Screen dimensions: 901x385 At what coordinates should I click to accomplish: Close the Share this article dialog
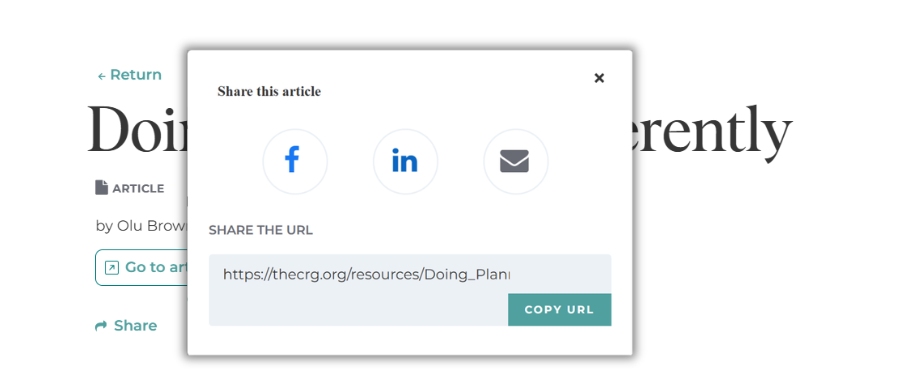pos(599,78)
